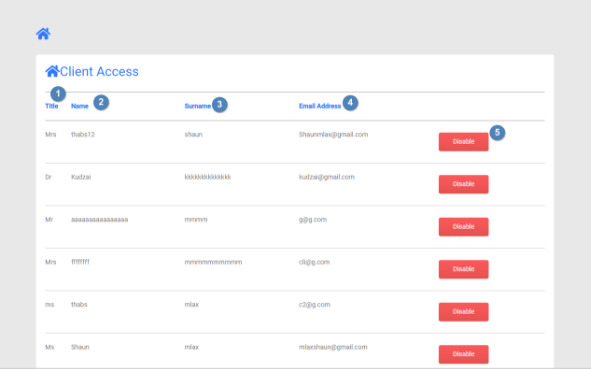The height and width of the screenshot is (370, 591).
Task: Click Disable in the g@g.com row
Action: (463, 227)
